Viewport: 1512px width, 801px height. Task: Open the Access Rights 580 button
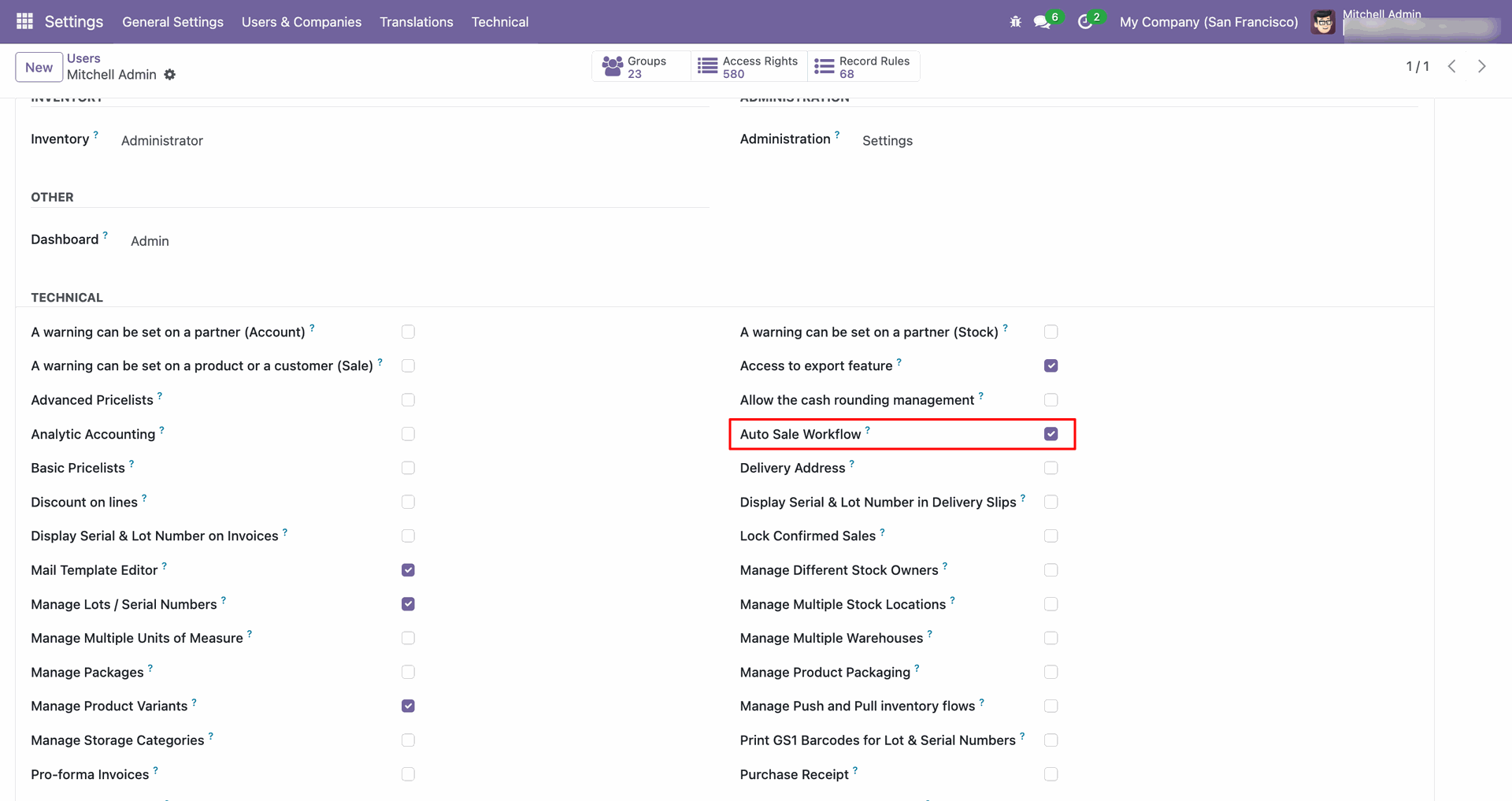click(749, 67)
